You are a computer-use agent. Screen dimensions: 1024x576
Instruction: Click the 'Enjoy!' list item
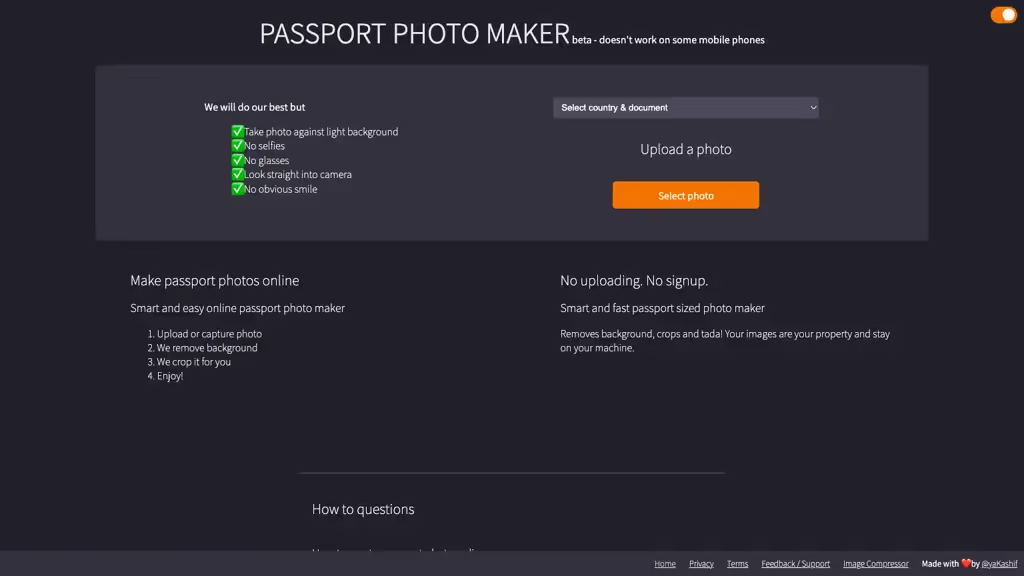pos(170,376)
